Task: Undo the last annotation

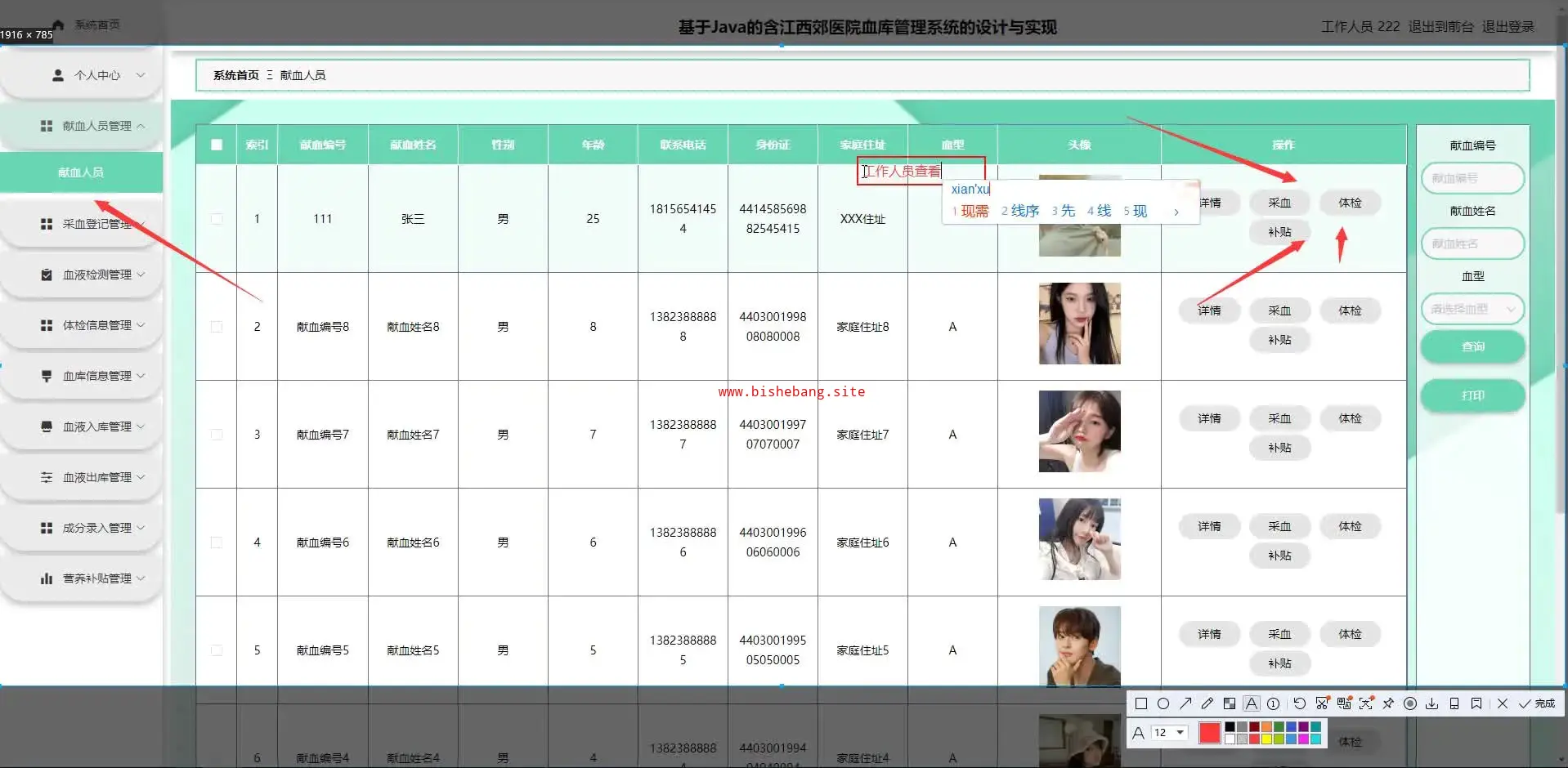Action: point(1299,703)
